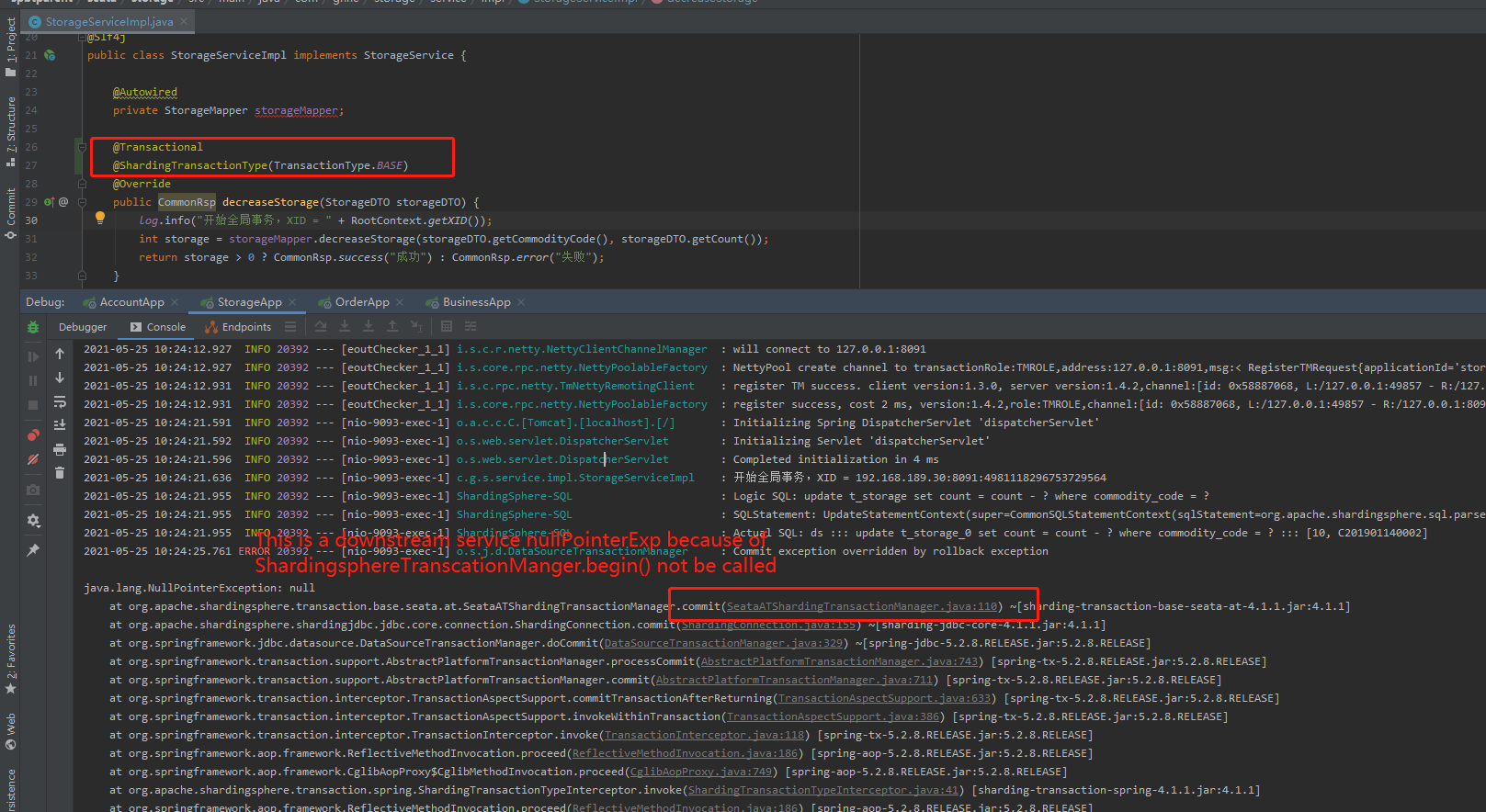Close the BusinessApp debug tab
This screenshot has width=1486, height=812.
tap(521, 302)
